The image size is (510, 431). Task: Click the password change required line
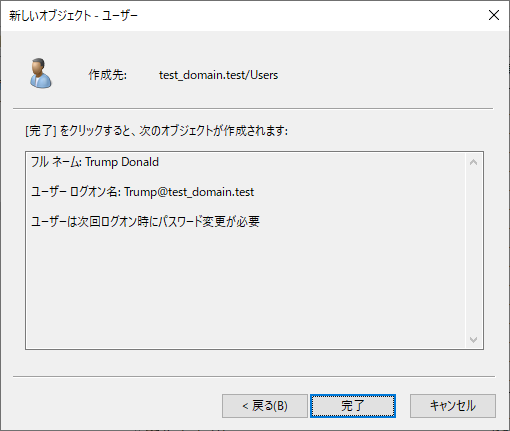click(145, 221)
